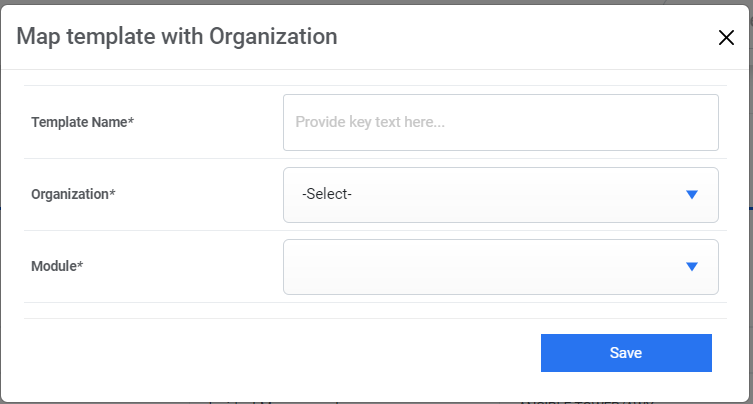Select the "-Select-" placeholder in Organization
Image resolution: width=753 pixels, height=404 pixels.
327,194
